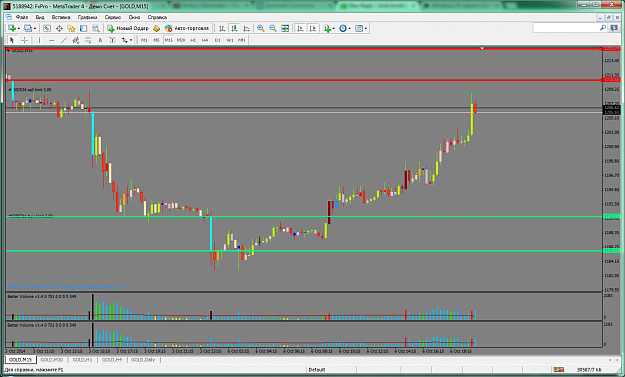The image size is (625, 377).
Task: Expand the Indicators dropdown arrow
Action: click(x=334, y=29)
